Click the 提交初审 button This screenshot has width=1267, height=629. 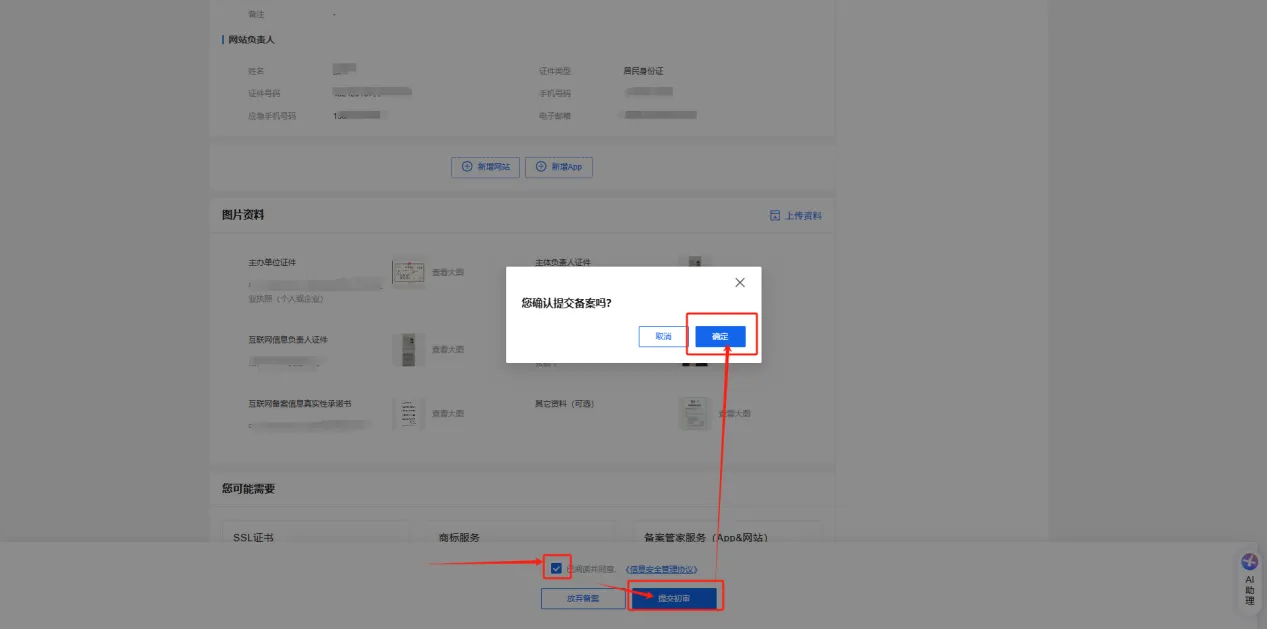674,598
